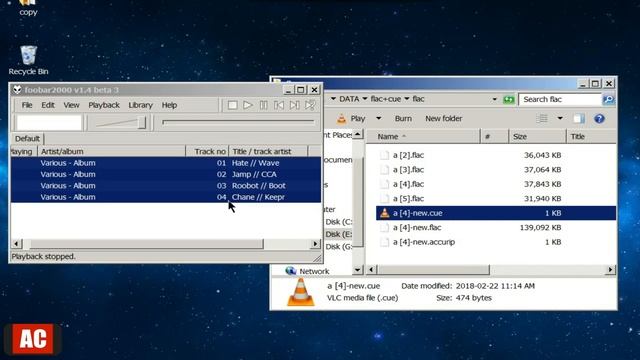Expand the DATA breadcrumb arrow

pos(364,99)
